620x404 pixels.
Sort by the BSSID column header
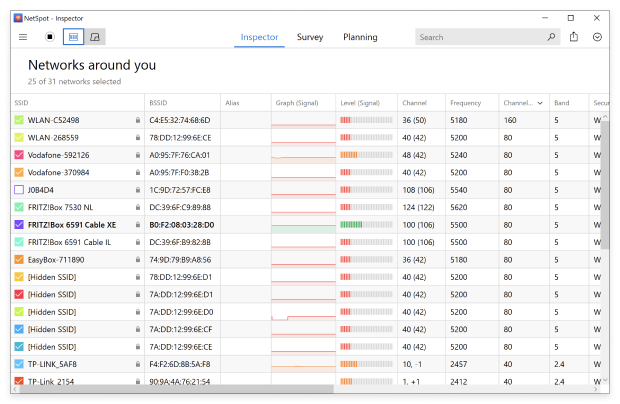pos(182,103)
